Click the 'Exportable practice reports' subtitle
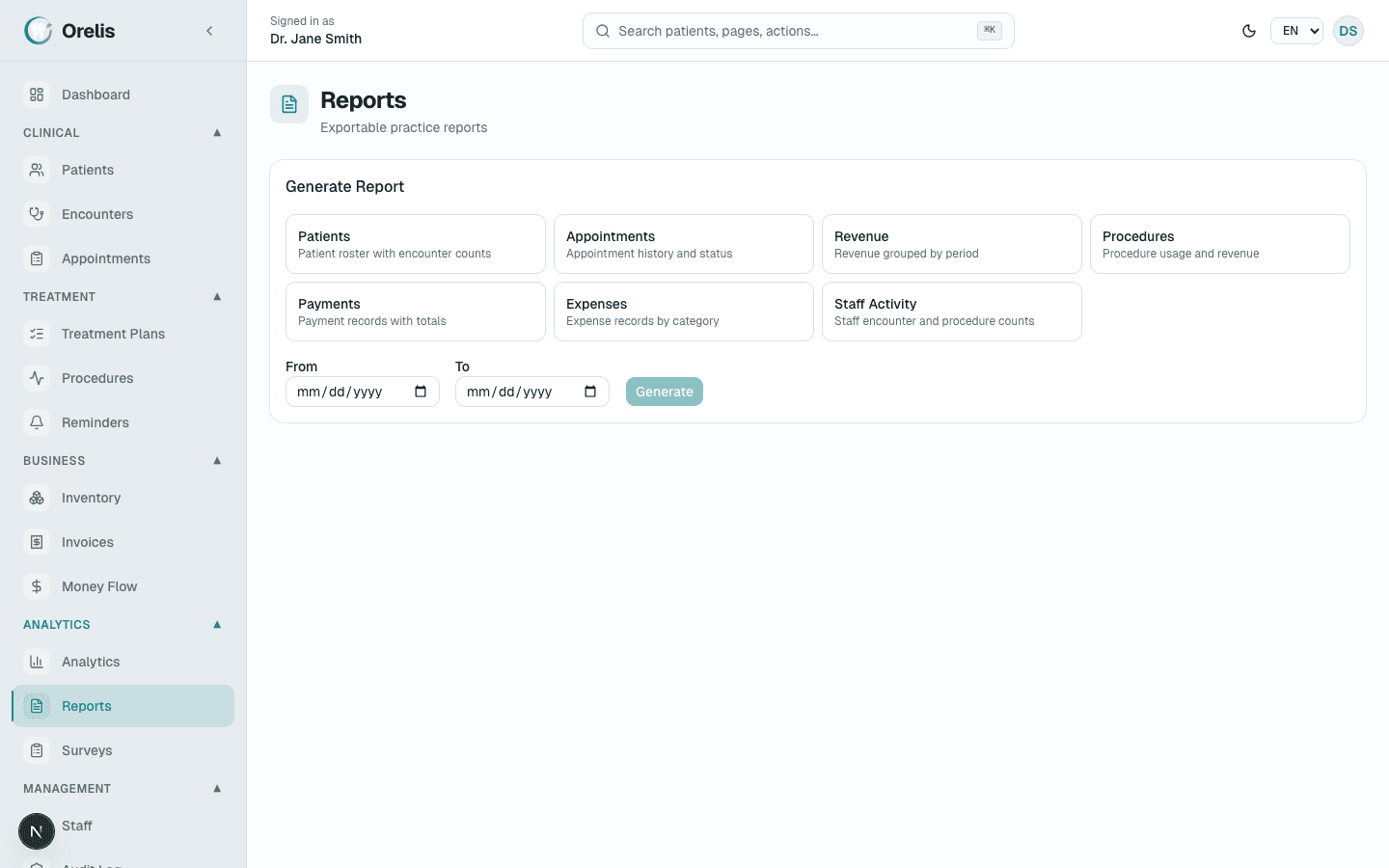This screenshot has height=868, width=1389. click(x=403, y=127)
